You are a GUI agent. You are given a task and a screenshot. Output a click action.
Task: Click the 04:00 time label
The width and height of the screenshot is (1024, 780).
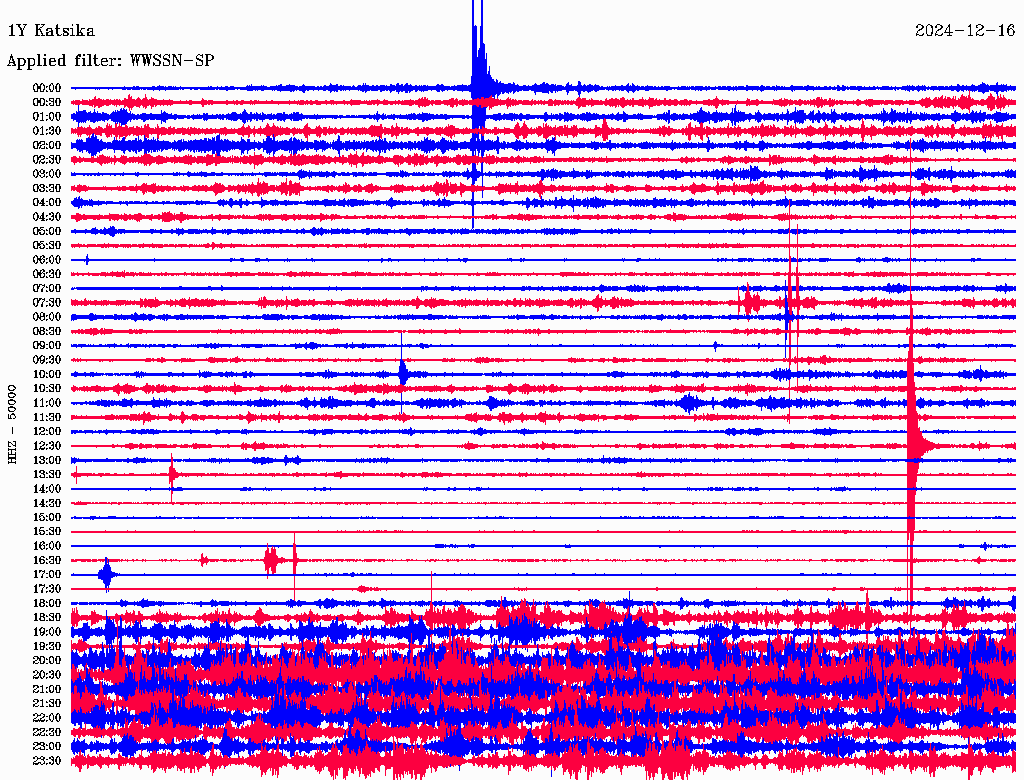[x=47, y=203]
